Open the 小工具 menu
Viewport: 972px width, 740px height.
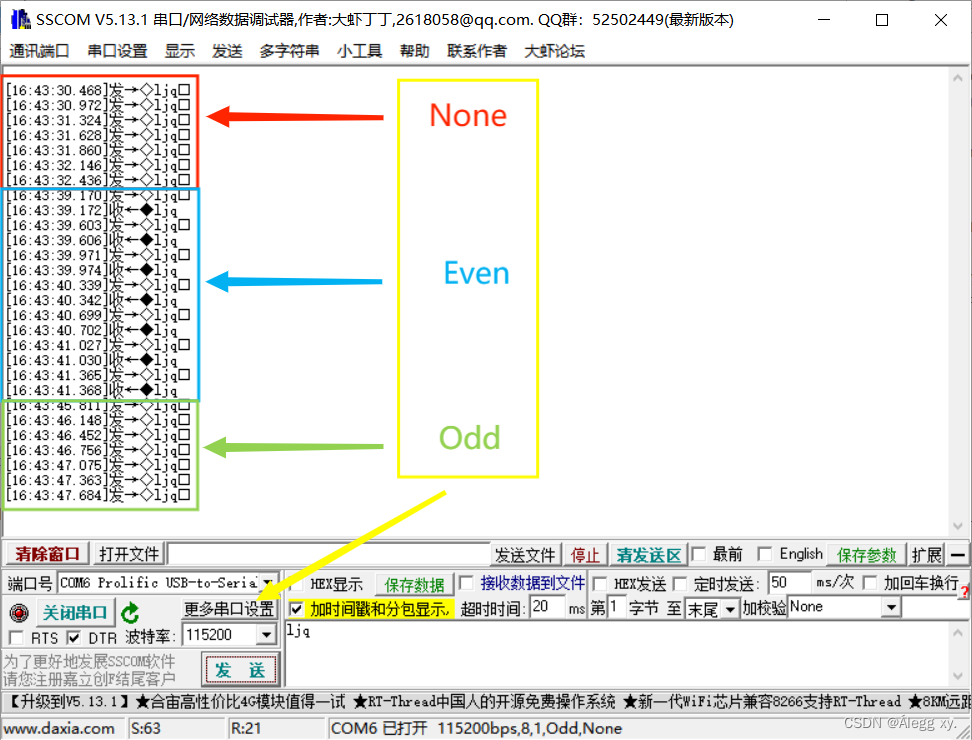(x=360, y=51)
